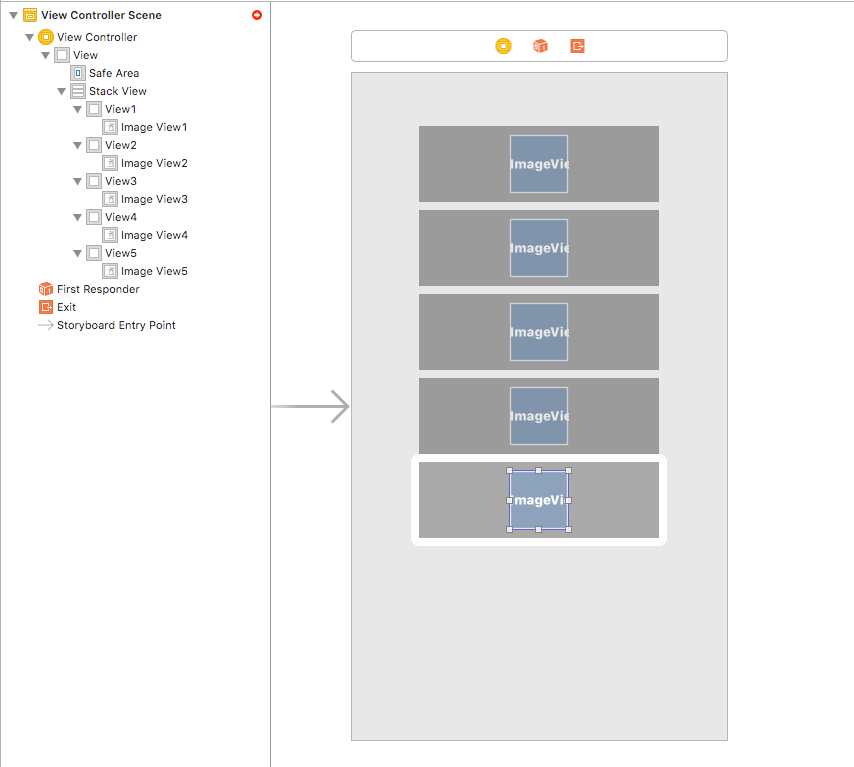Click the Storyboard Entry Point arrow icon

point(45,325)
